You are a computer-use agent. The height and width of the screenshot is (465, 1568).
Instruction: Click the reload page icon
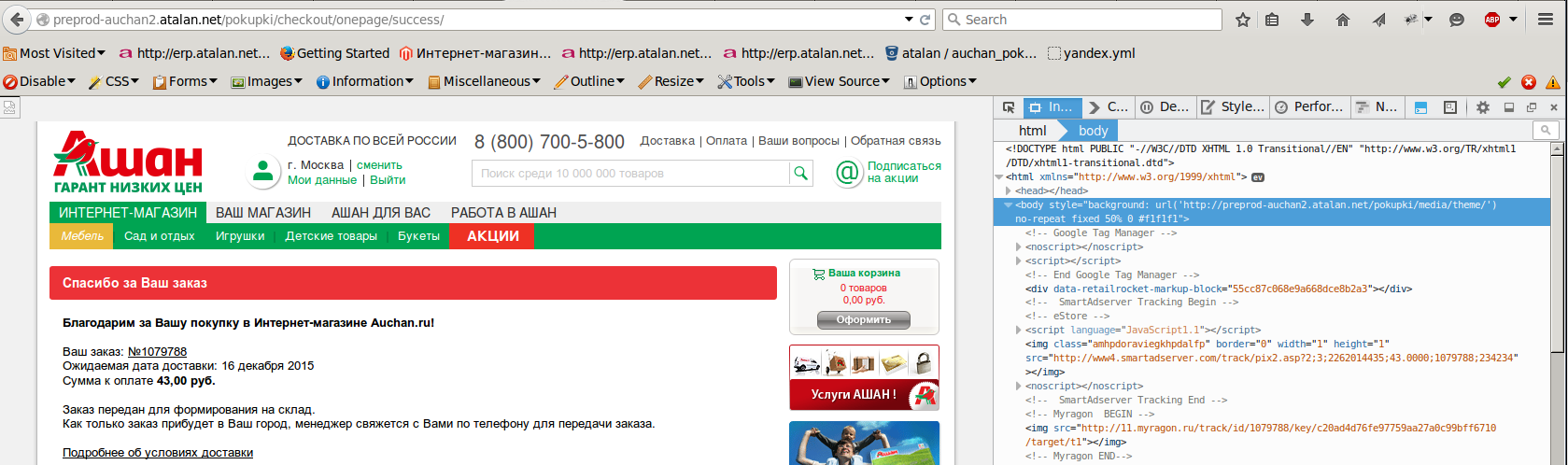pos(925,20)
